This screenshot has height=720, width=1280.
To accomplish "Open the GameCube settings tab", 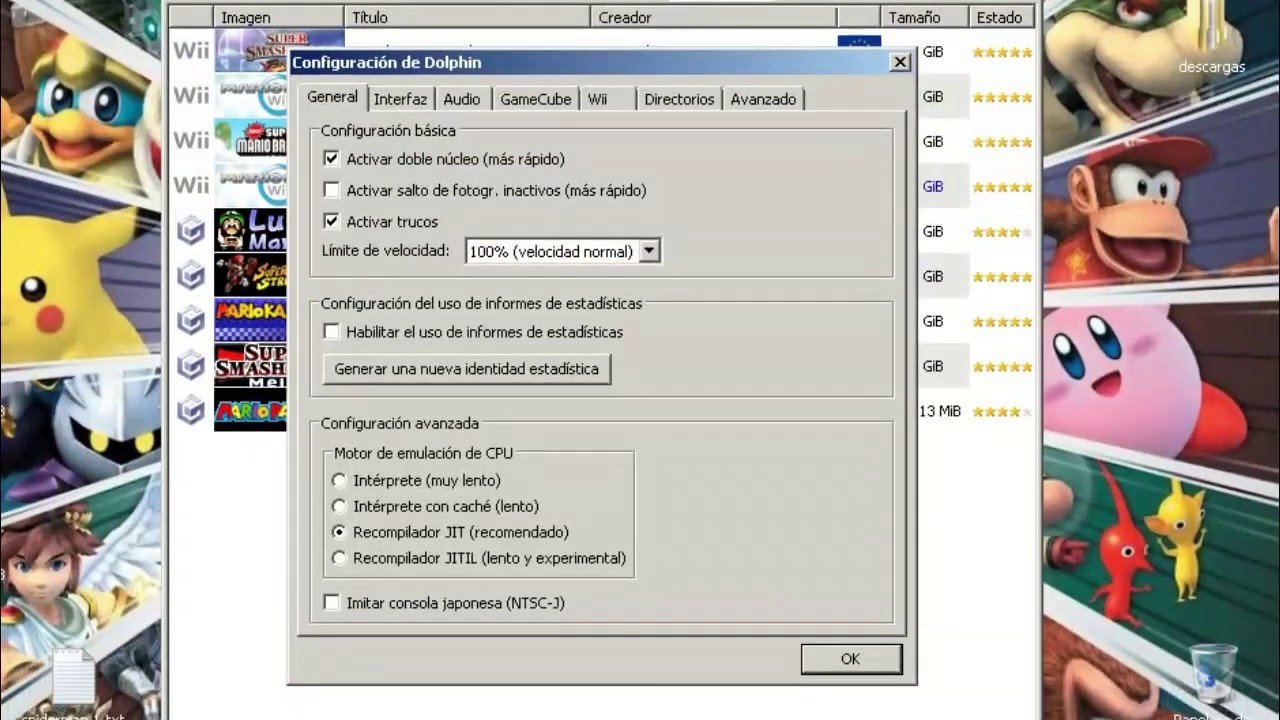I will tap(535, 99).
